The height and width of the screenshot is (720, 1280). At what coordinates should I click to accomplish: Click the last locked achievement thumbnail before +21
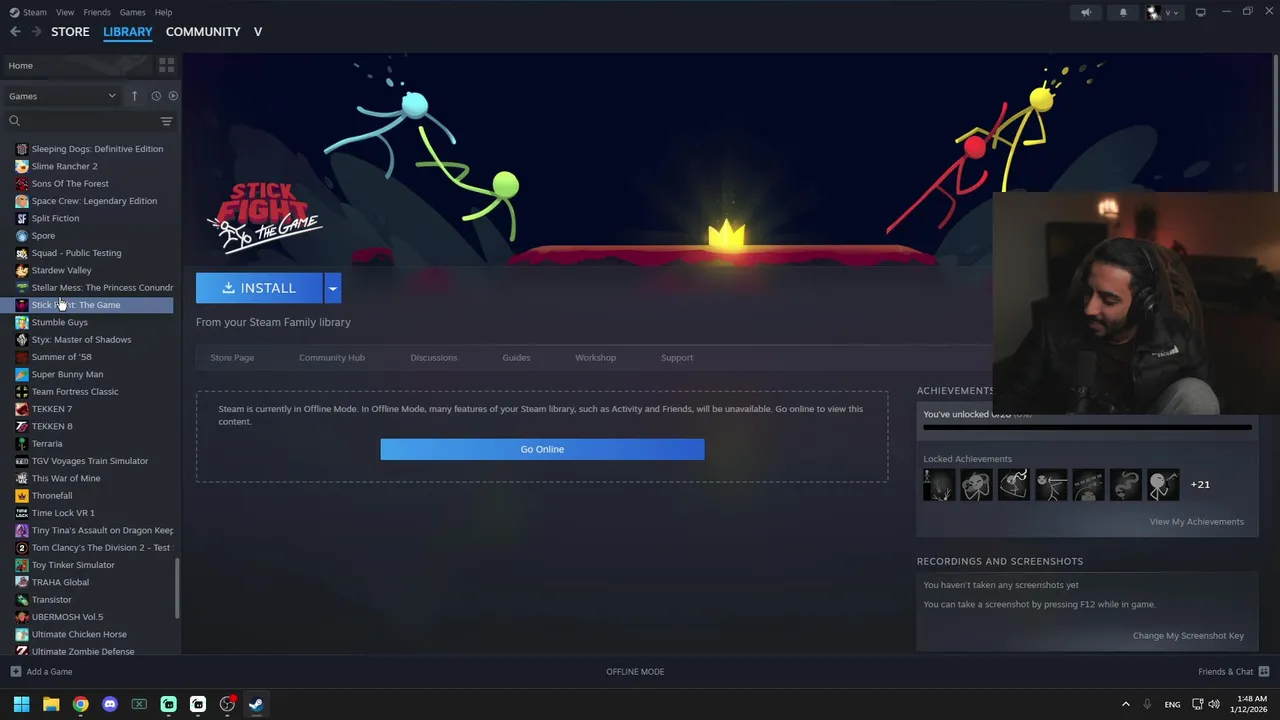pyautogui.click(x=1163, y=484)
